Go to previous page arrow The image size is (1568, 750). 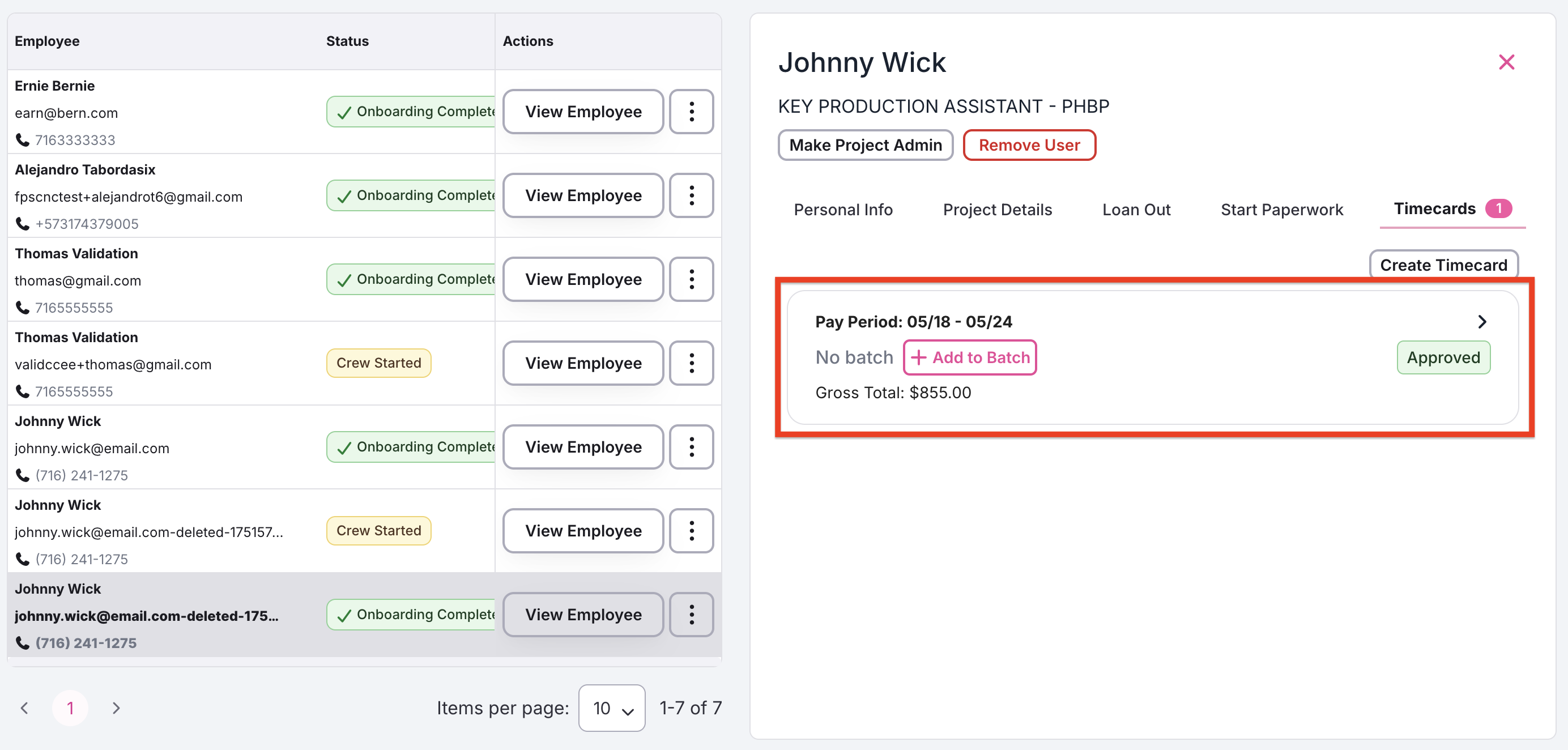click(x=24, y=708)
